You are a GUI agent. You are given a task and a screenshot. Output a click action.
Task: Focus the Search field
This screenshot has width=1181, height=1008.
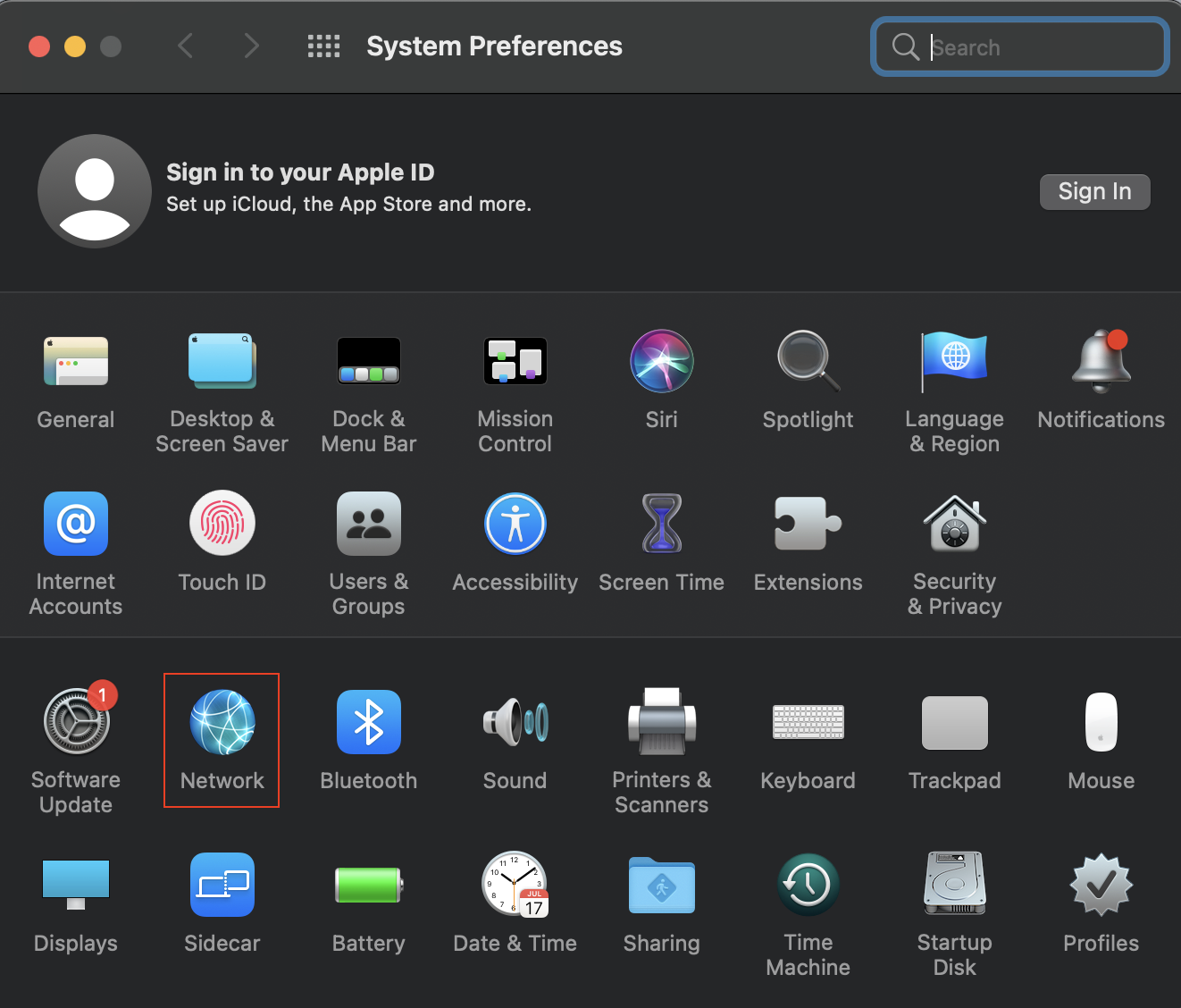[x=1020, y=46]
